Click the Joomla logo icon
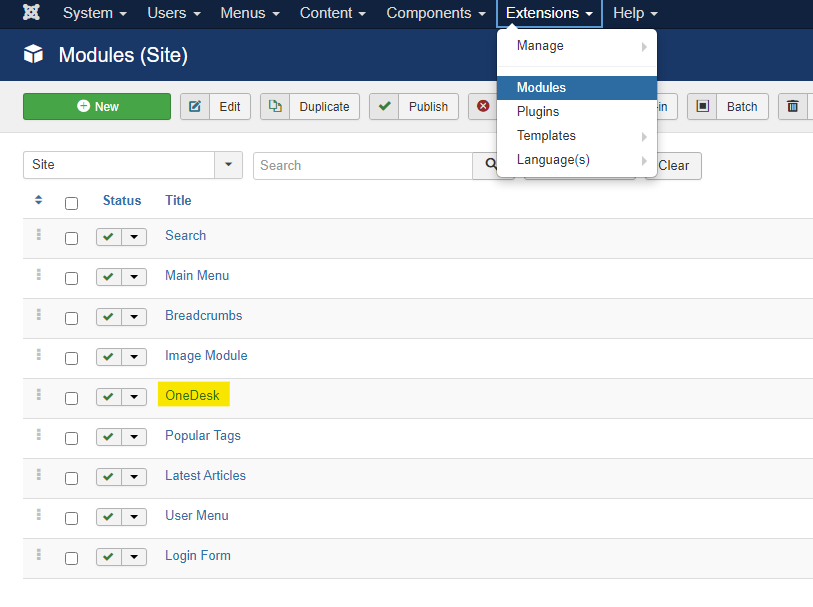This screenshot has width=813, height=607. (x=32, y=14)
